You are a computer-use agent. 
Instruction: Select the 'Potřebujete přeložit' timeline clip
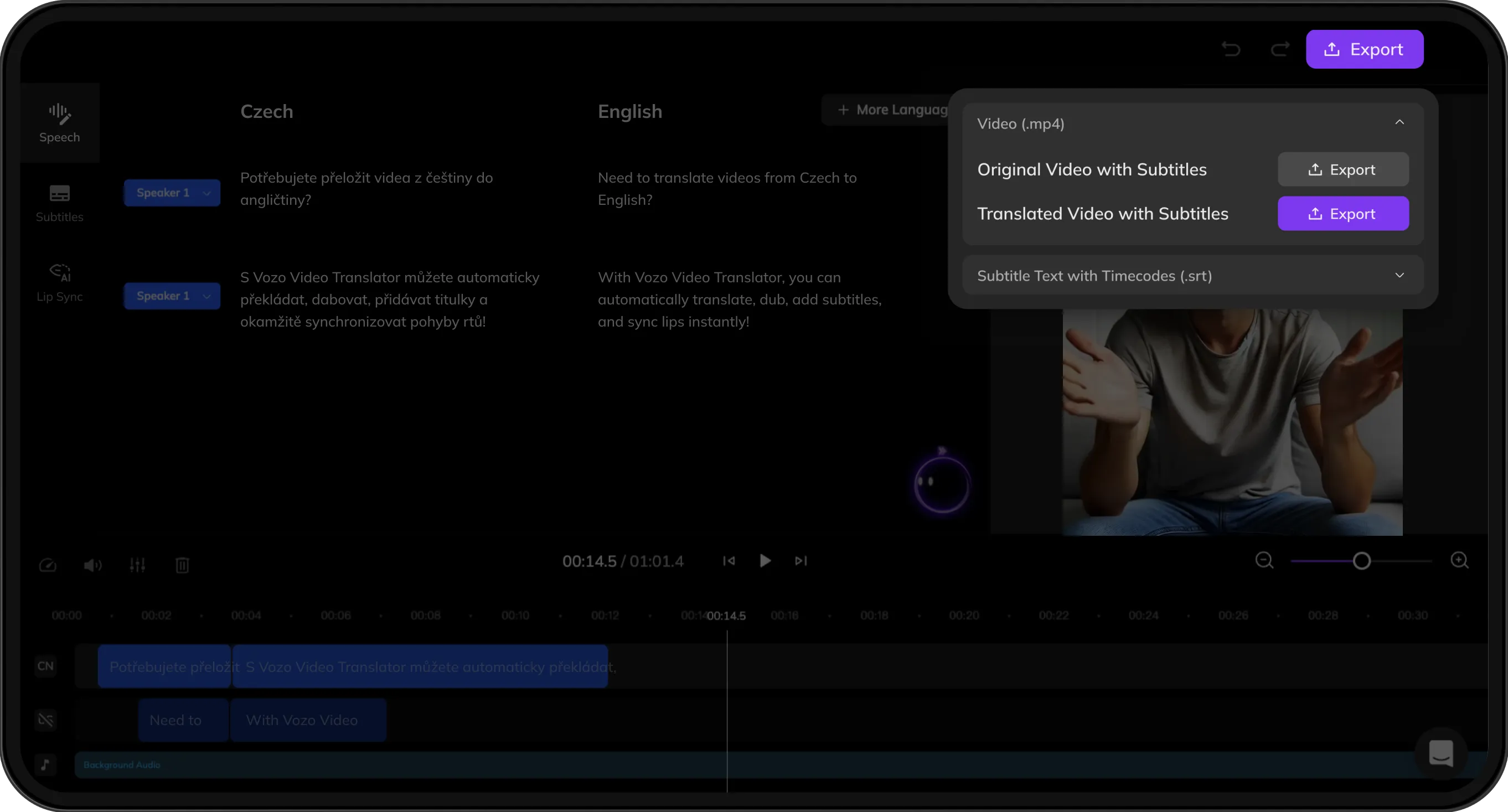pos(164,667)
